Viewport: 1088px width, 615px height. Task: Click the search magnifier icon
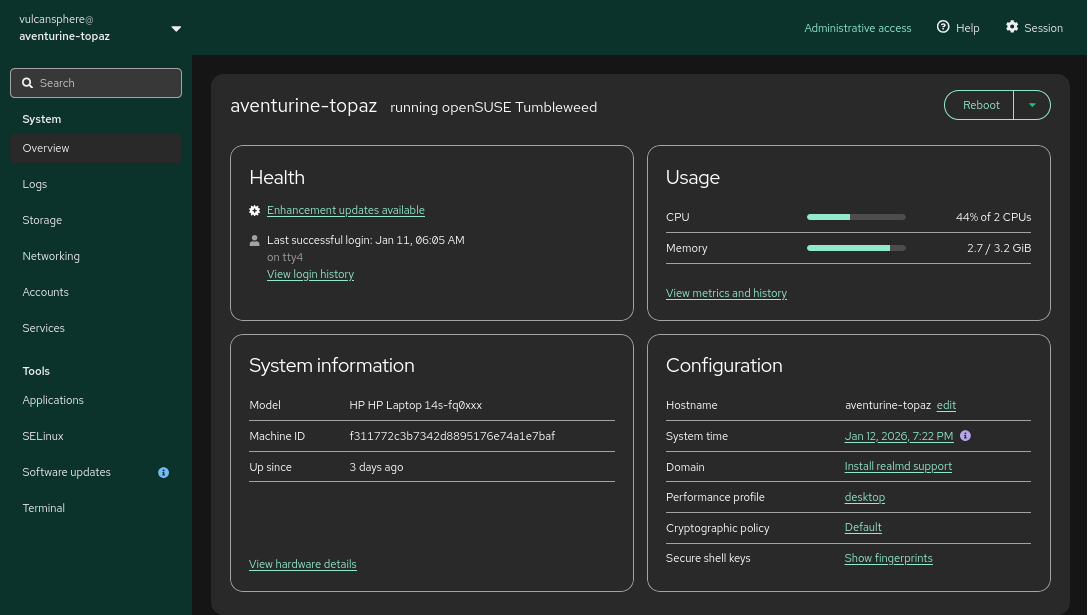click(28, 83)
